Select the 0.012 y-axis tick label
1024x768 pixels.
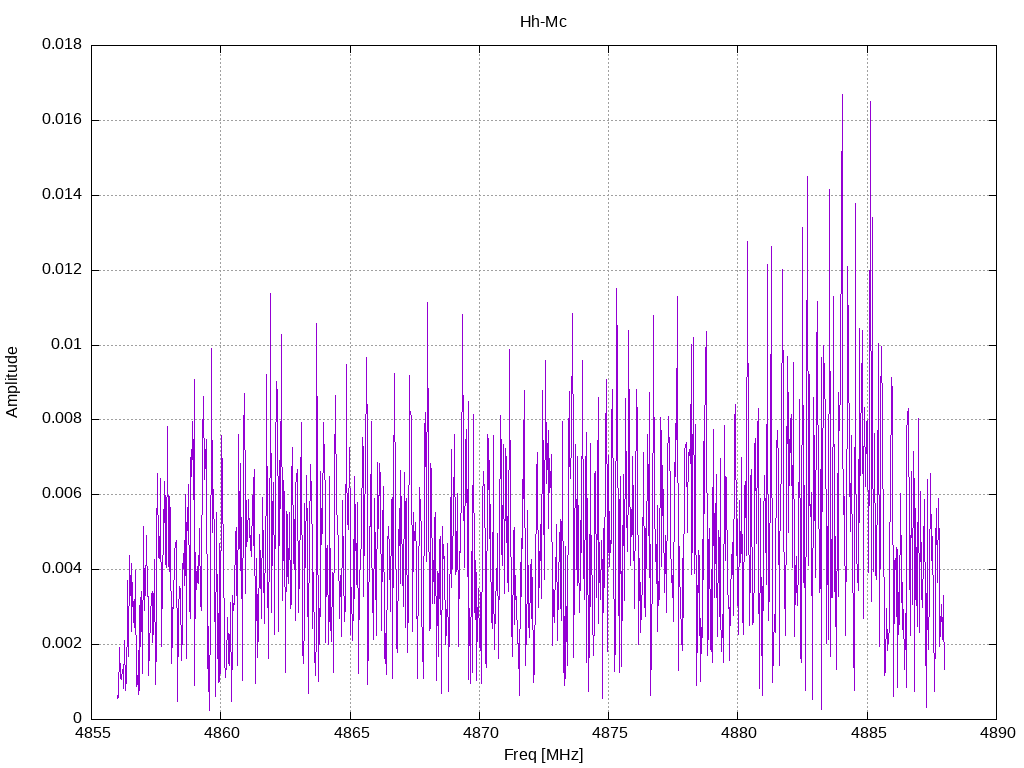(x=61, y=270)
